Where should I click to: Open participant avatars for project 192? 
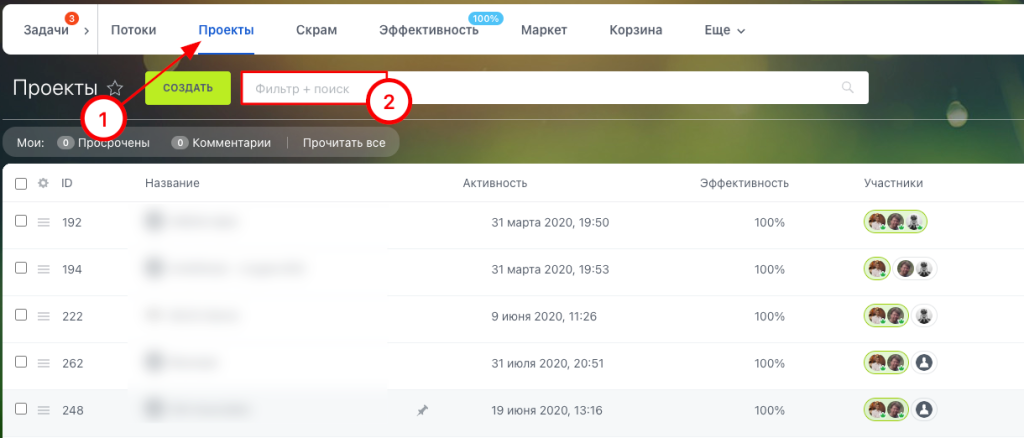[x=895, y=222]
